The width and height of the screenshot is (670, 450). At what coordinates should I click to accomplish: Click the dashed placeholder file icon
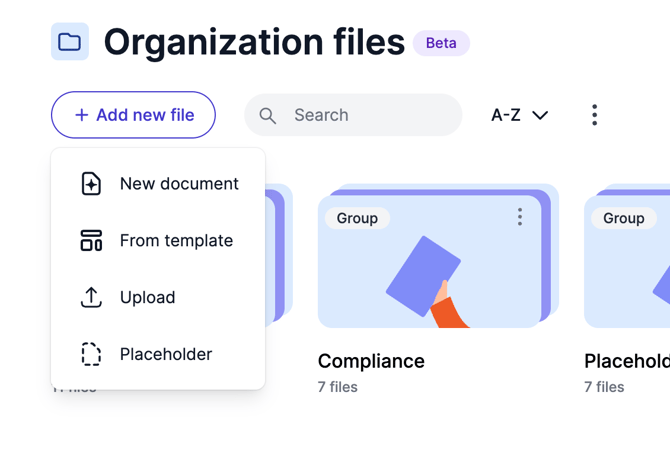click(x=91, y=354)
